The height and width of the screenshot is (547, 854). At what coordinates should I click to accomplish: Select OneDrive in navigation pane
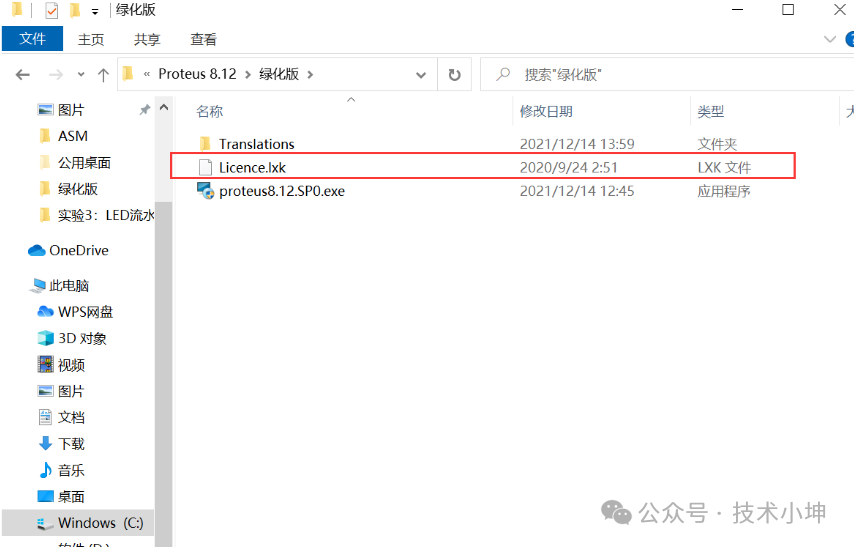point(78,251)
